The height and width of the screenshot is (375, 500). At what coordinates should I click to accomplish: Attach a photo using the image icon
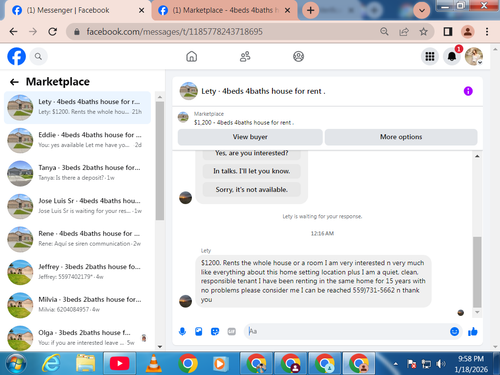tap(199, 331)
